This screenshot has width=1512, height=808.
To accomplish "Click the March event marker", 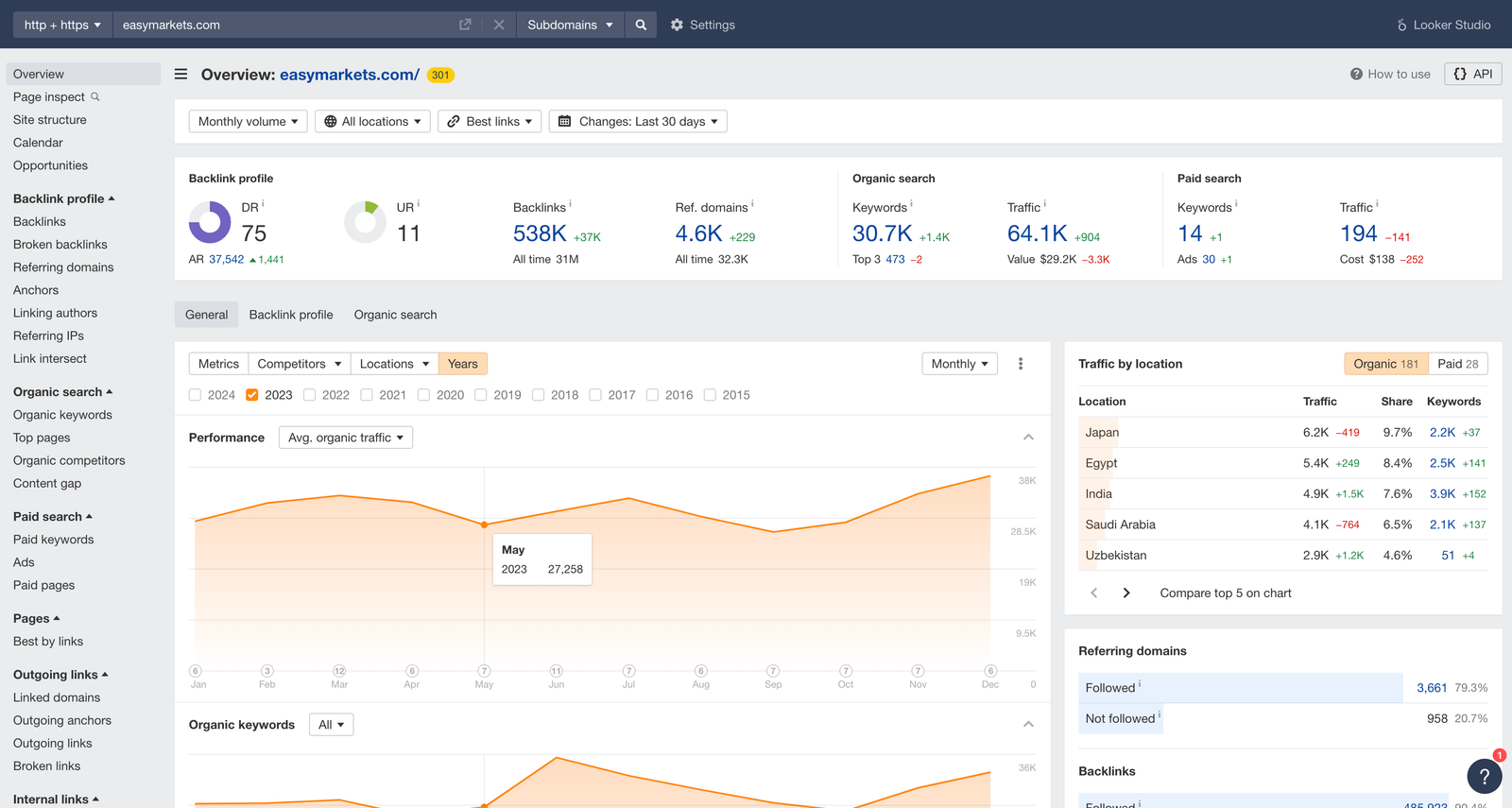I will coord(339,671).
